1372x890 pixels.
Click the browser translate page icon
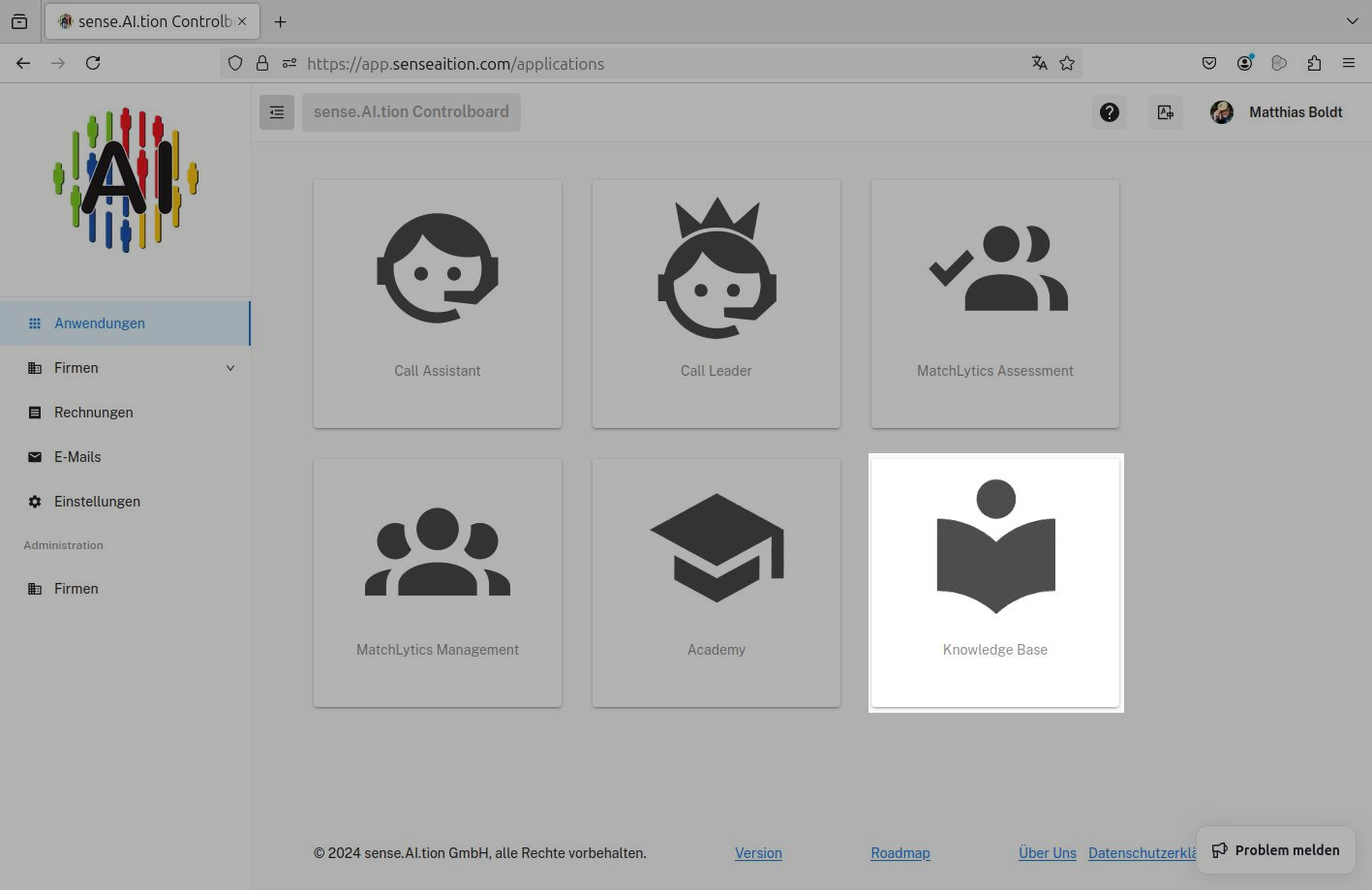tap(1039, 63)
